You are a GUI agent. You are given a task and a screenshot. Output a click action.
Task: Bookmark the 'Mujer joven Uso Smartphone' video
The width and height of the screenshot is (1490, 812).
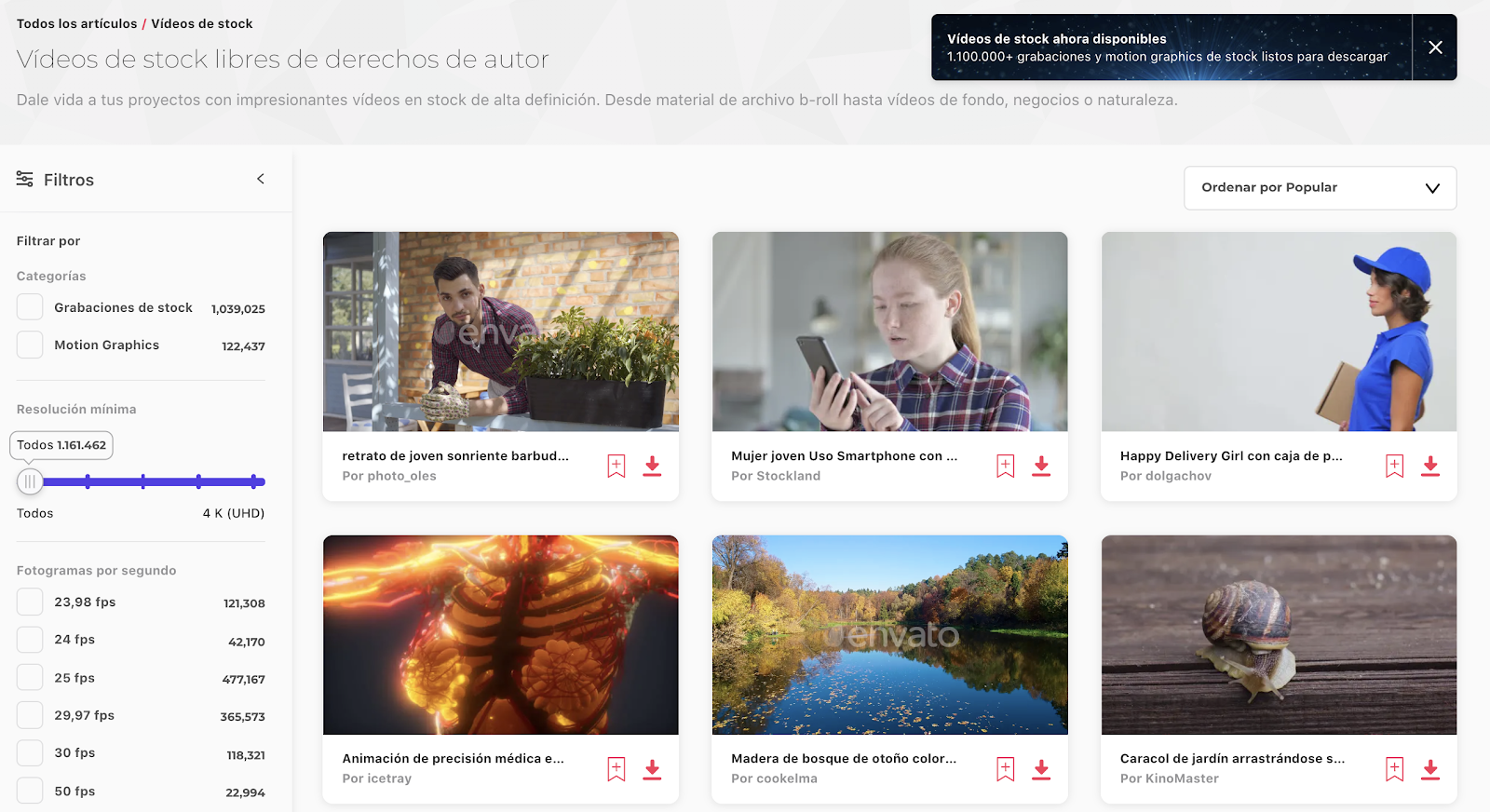1006,466
